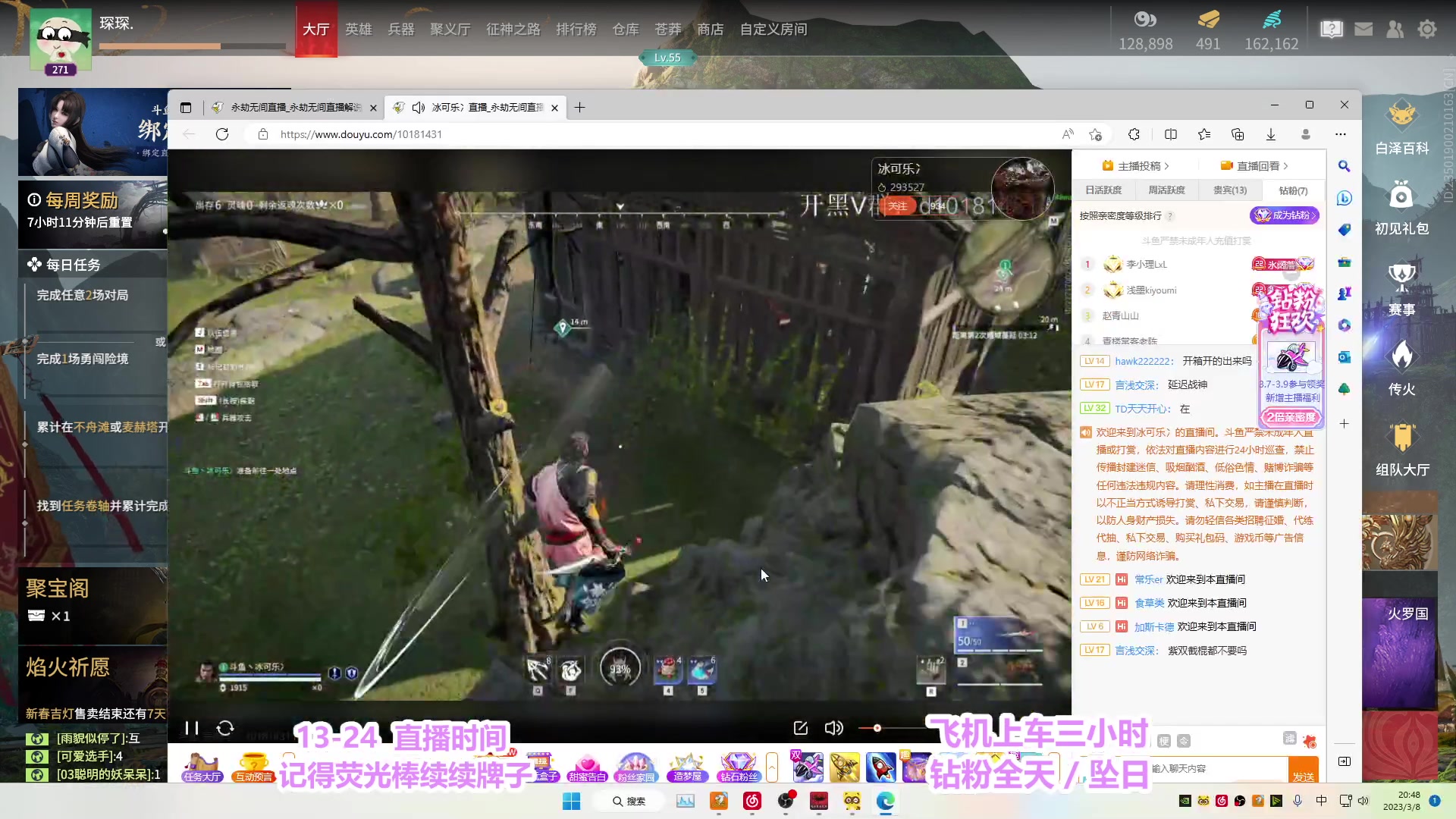Open the 商店 shop menu in game
1456x819 pixels.
pyautogui.click(x=711, y=30)
